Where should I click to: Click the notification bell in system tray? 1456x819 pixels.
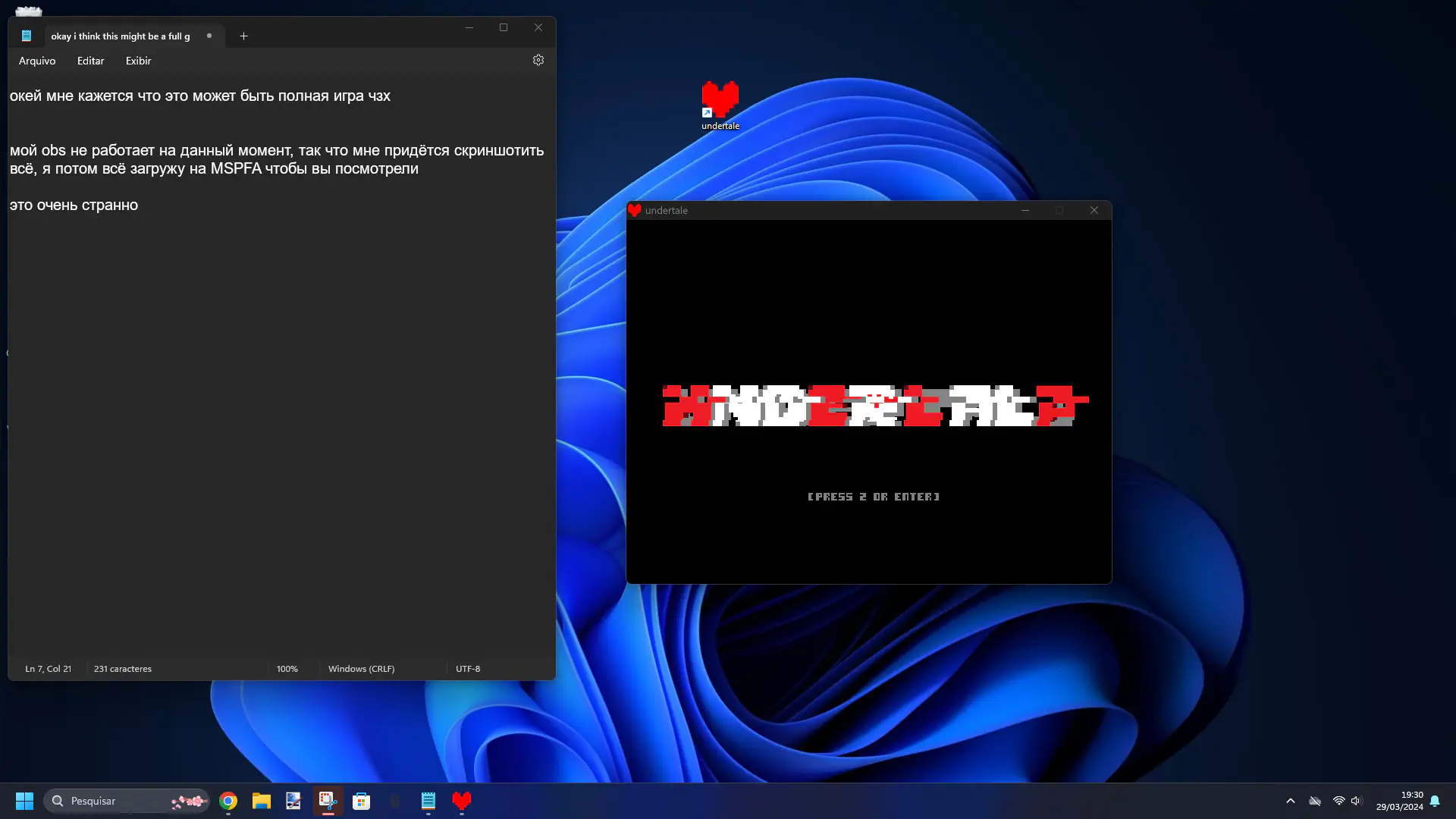(x=1435, y=801)
